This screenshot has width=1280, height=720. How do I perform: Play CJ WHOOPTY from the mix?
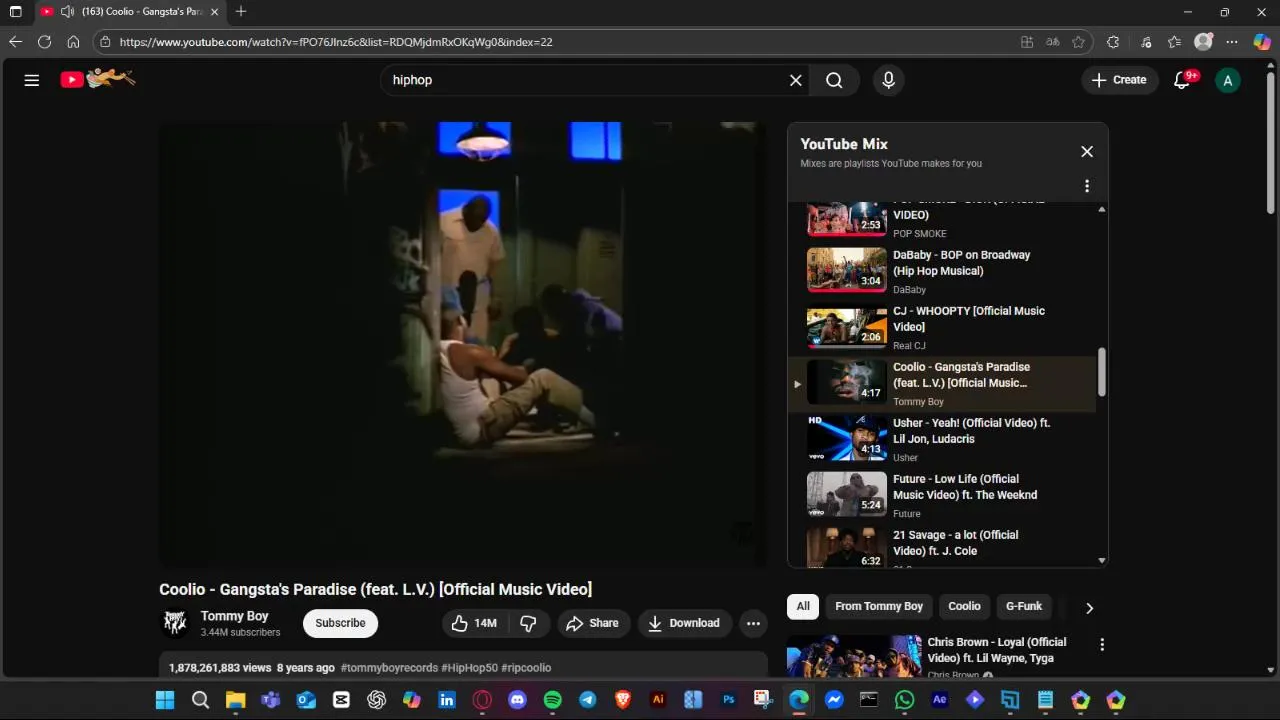pos(941,326)
